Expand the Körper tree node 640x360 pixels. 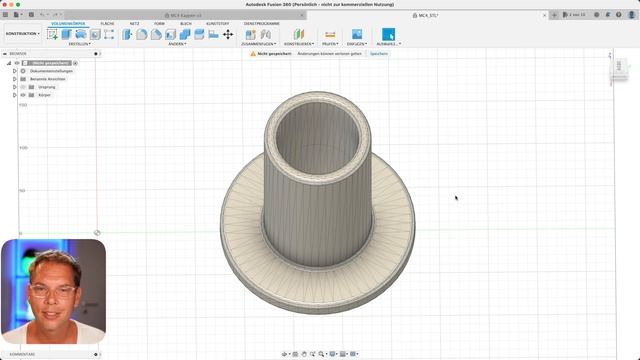click(15, 95)
